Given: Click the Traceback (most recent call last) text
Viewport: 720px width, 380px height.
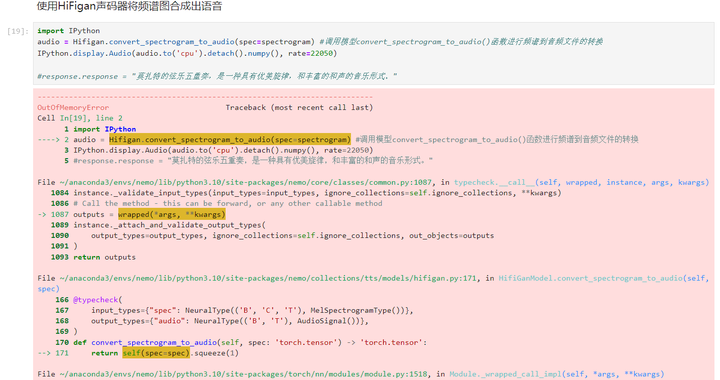Looking at the screenshot, I should 299,107.
